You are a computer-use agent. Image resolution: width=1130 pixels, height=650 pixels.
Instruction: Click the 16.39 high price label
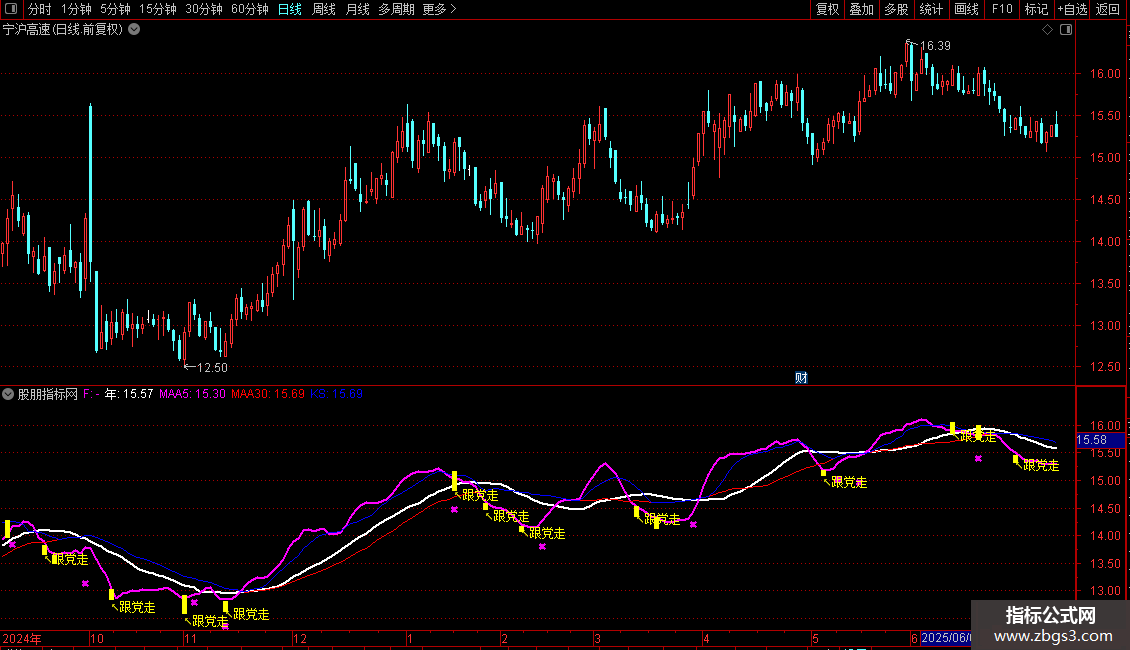(x=935, y=46)
